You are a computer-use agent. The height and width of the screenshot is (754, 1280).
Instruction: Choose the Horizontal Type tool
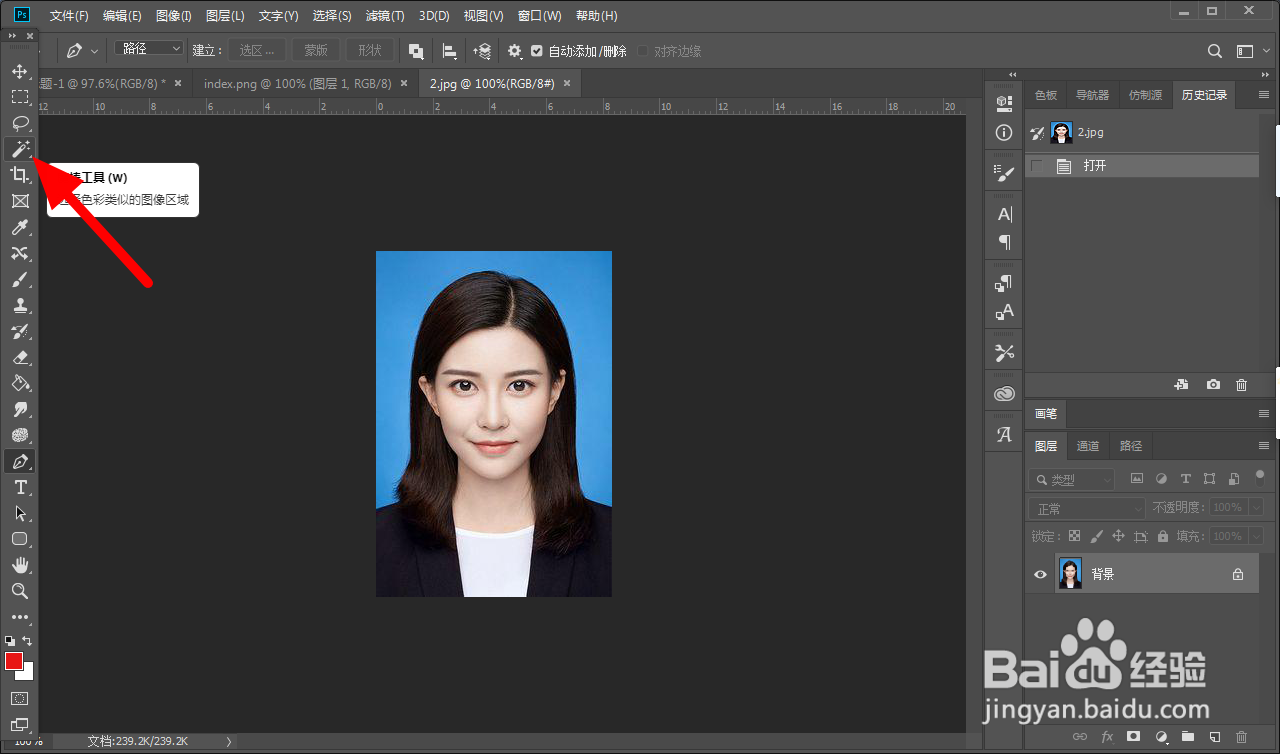click(x=19, y=487)
